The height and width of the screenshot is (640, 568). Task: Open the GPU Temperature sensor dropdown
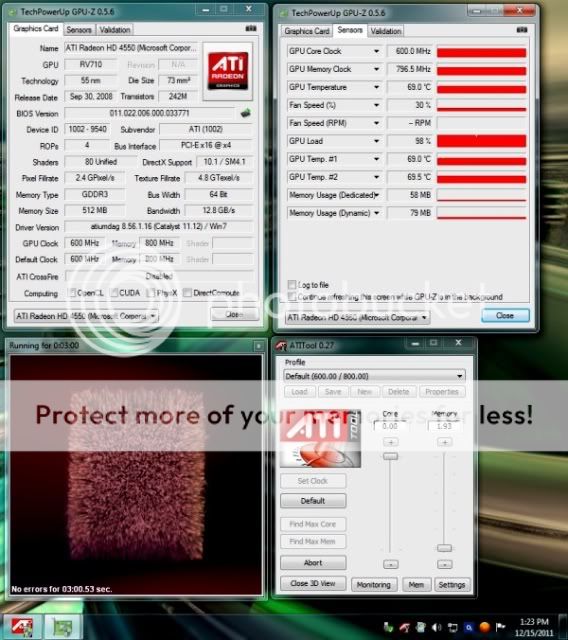[x=376, y=87]
